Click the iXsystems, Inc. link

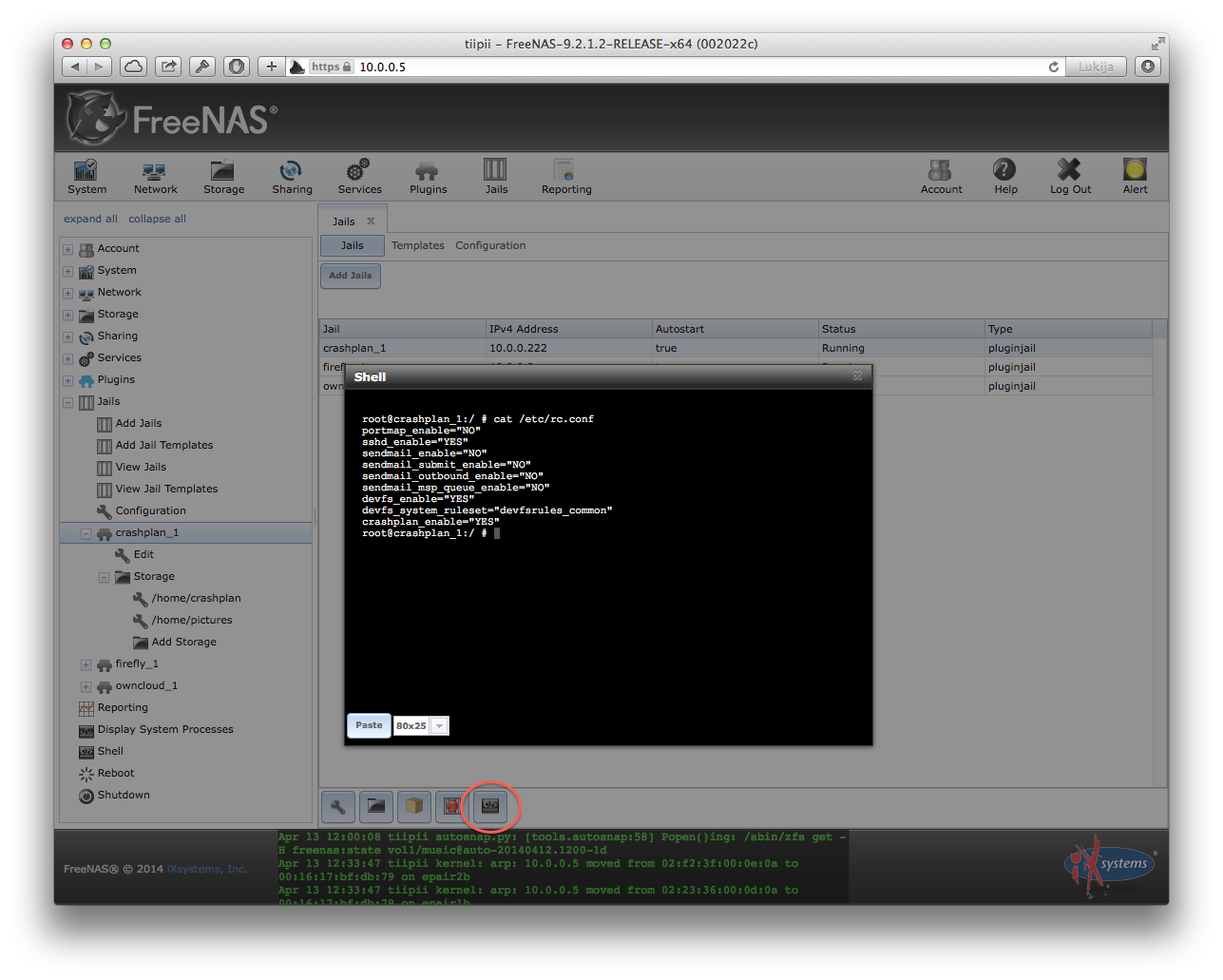coord(207,869)
